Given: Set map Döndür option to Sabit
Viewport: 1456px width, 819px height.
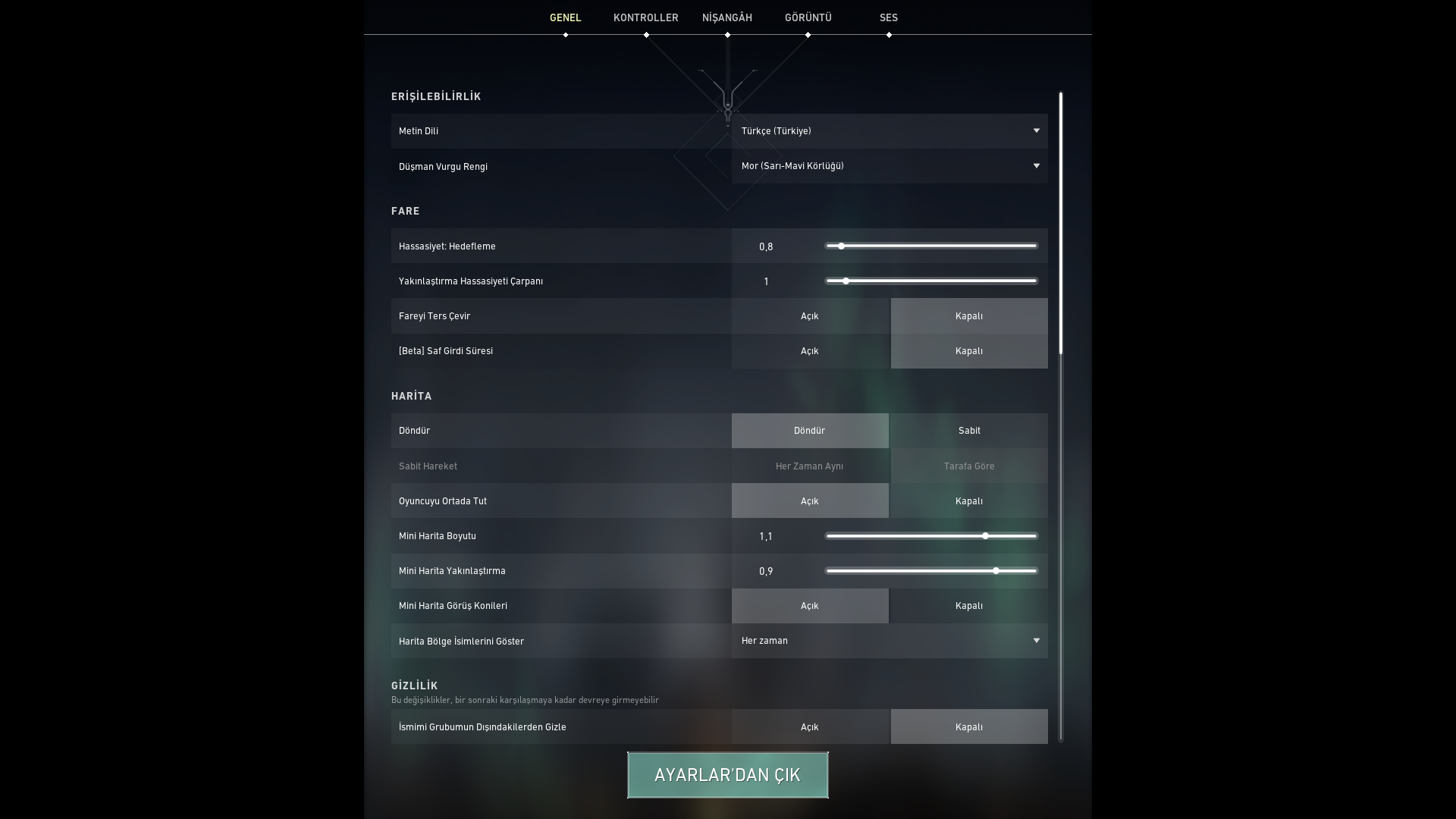Looking at the screenshot, I should (968, 431).
